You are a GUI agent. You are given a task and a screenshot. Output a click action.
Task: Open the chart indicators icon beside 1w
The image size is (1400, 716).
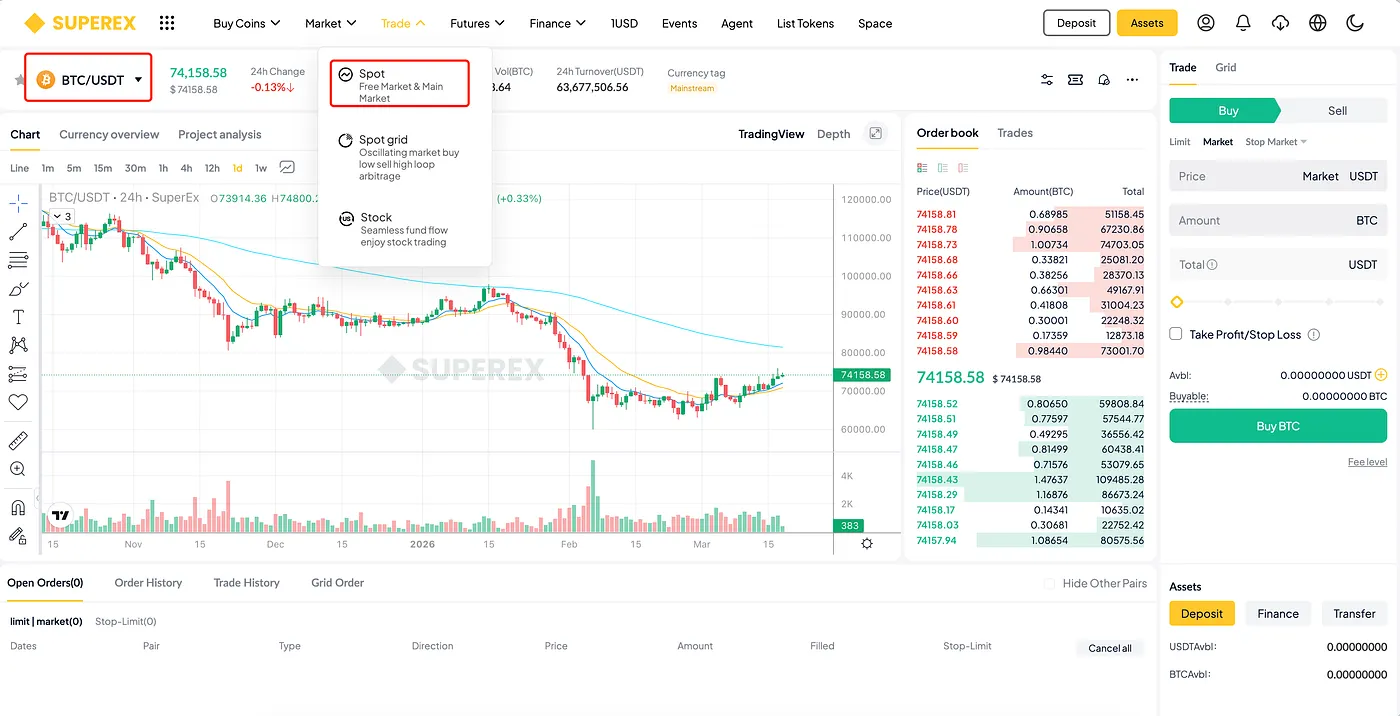(x=287, y=168)
